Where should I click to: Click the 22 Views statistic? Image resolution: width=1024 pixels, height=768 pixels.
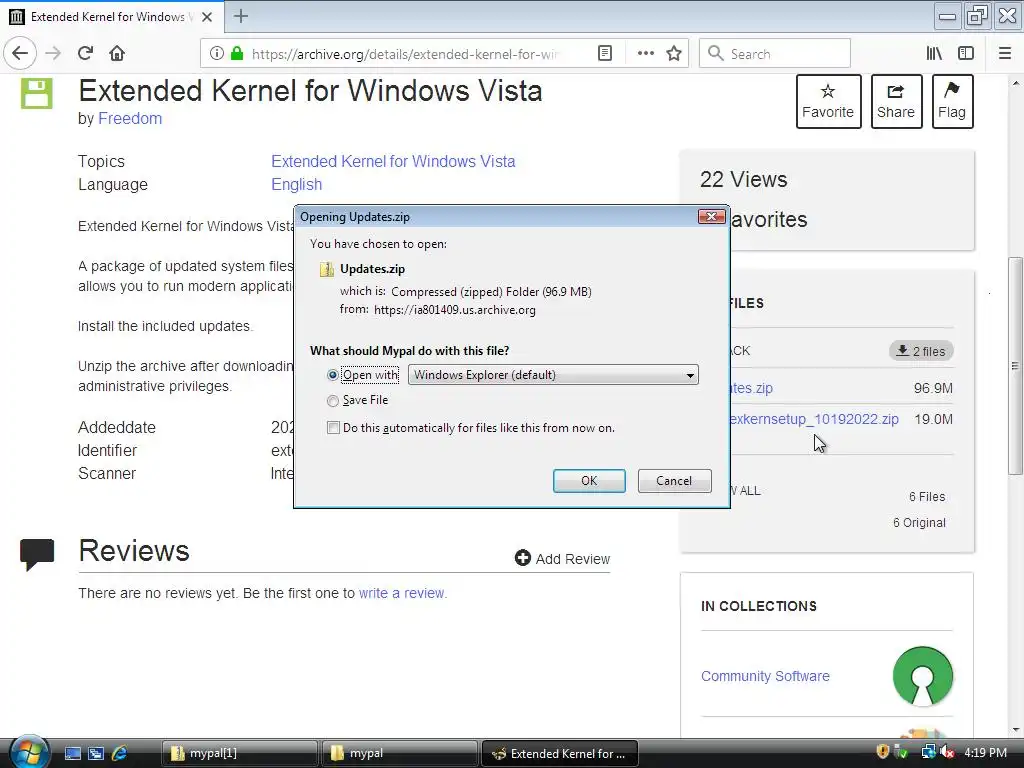743,180
